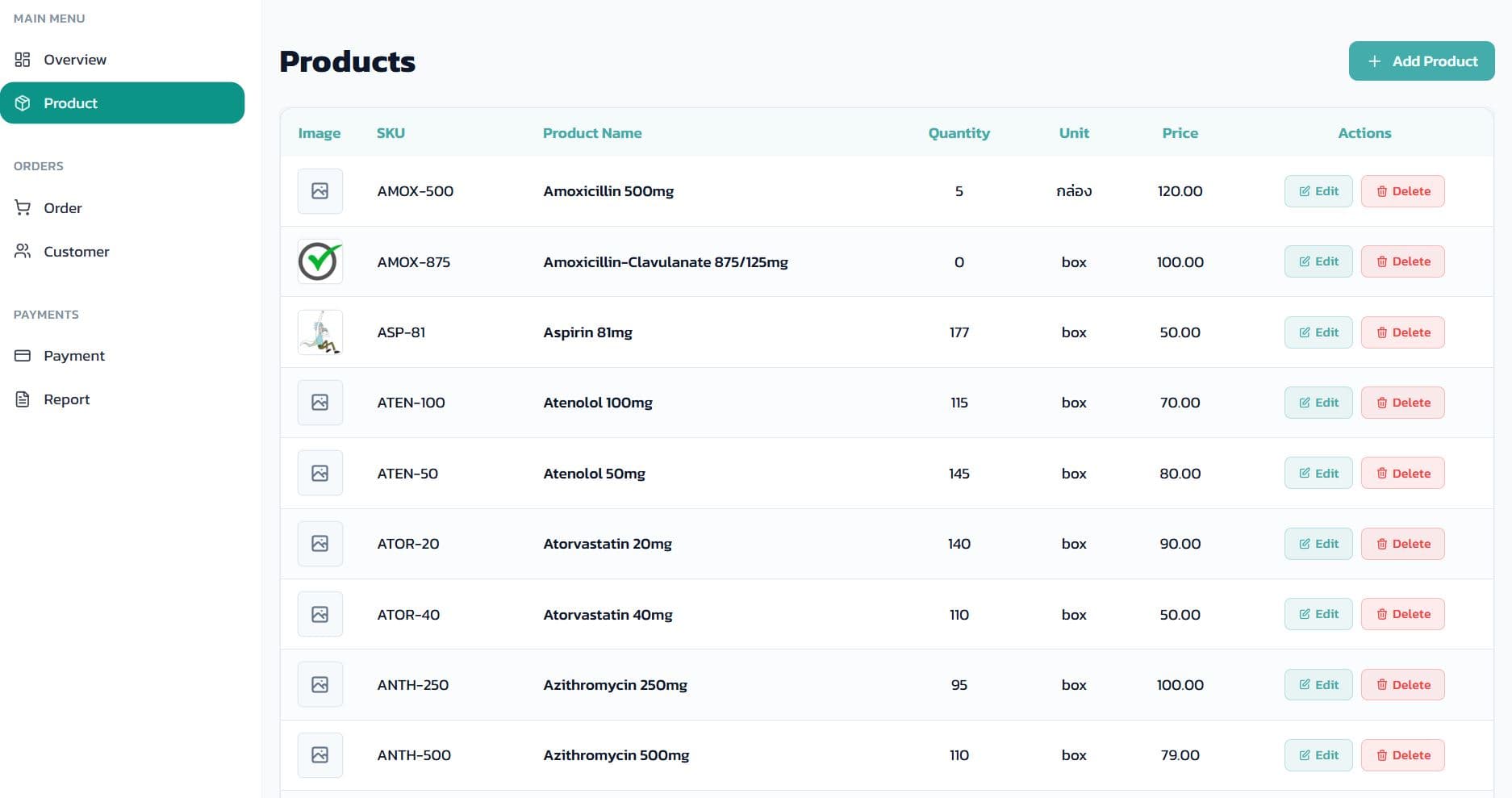
Task: Click the image placeholder icon for ATEN-100
Action: click(x=320, y=402)
